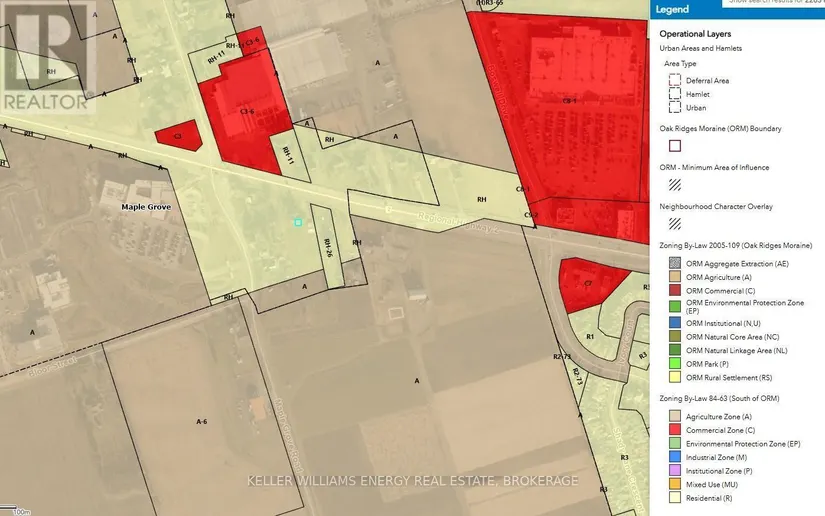The width and height of the screenshot is (825, 516).
Task: Click the 'Urban Areas and Hamlets' layer title
Action: point(700,48)
